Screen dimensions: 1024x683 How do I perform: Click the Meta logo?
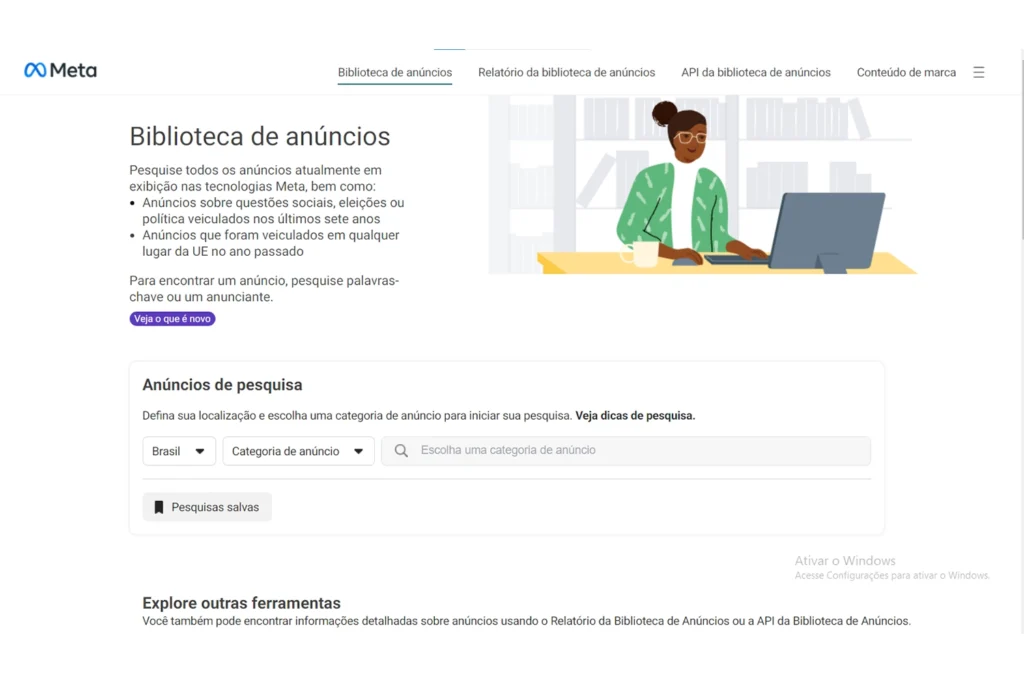(x=60, y=70)
